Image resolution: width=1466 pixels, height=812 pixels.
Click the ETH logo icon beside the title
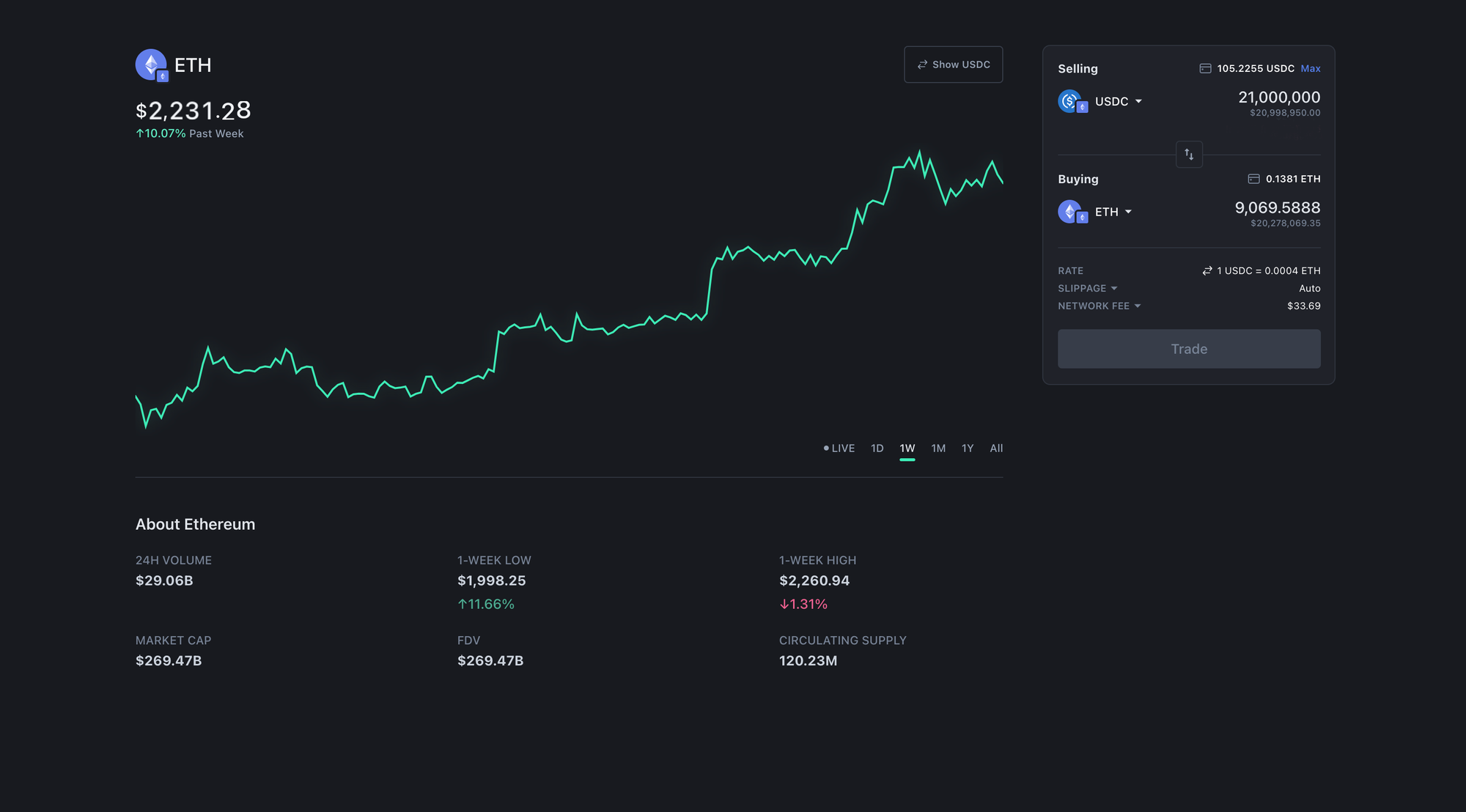pos(152,65)
